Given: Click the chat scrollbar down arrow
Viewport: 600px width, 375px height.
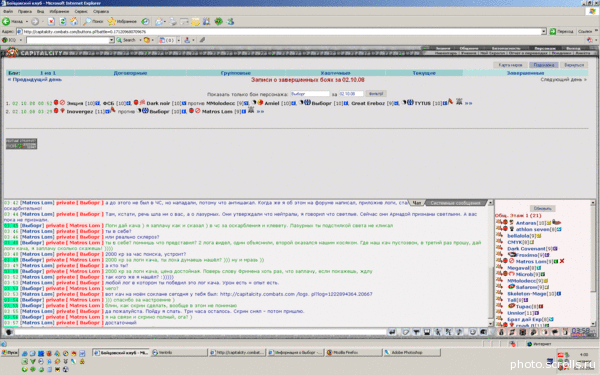Looking at the screenshot, I should click(x=491, y=324).
